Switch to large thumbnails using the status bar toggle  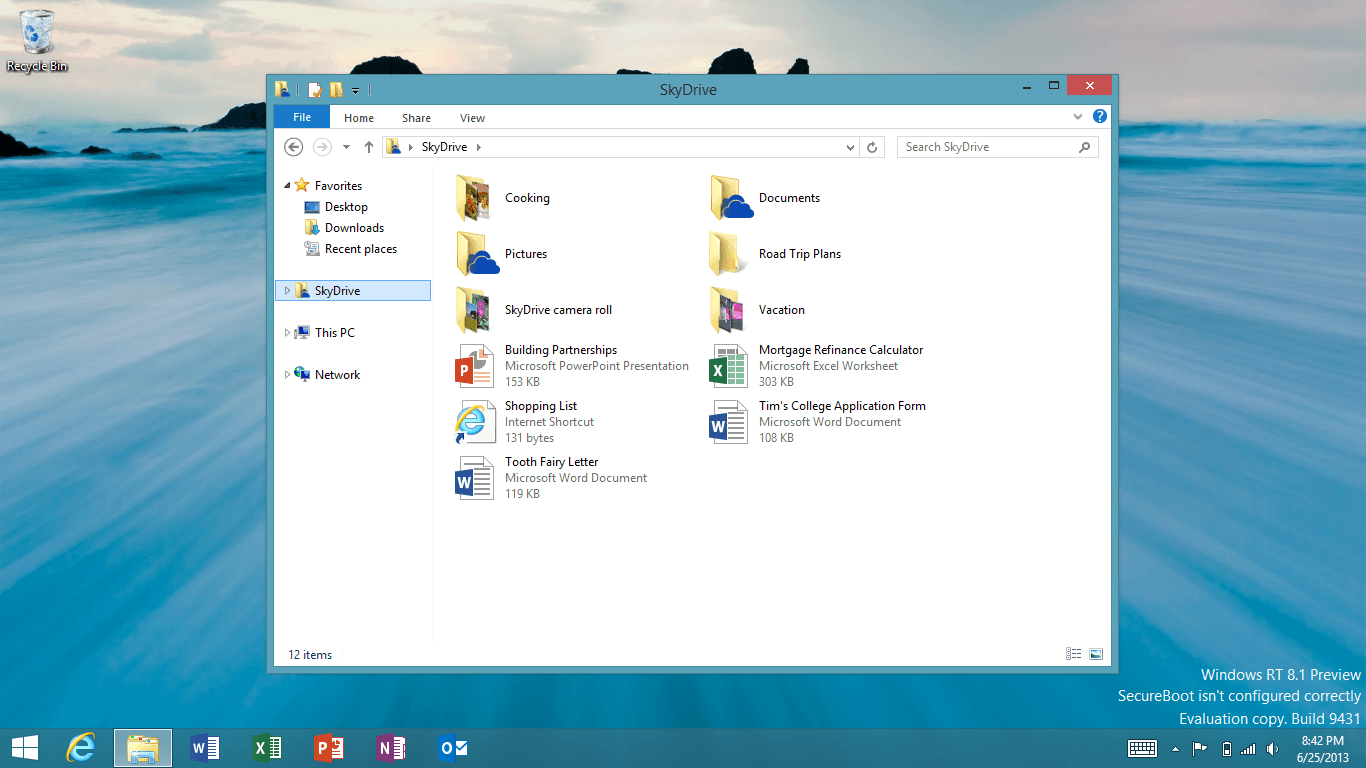[x=1095, y=653]
